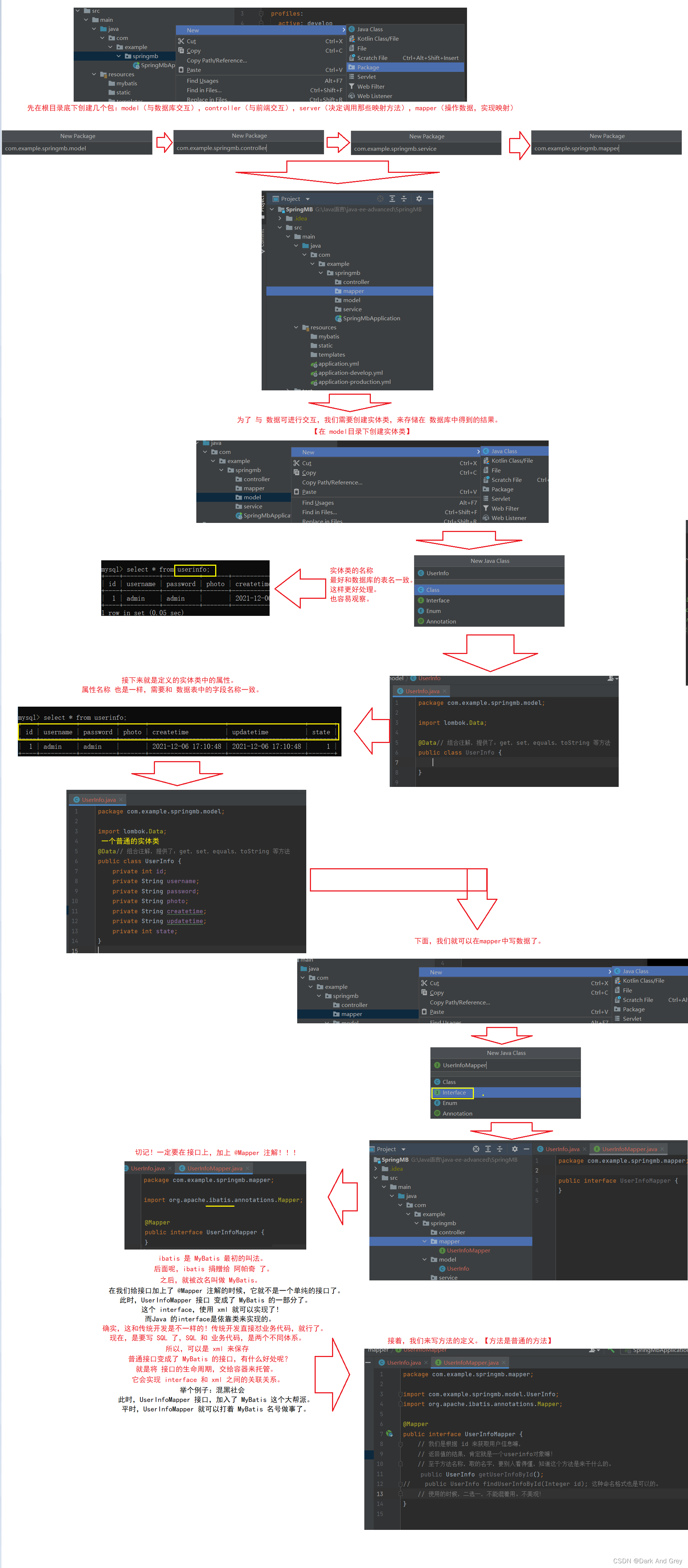Click gutter implementation icon beside line 7
688x1568 pixels.
389,1434
